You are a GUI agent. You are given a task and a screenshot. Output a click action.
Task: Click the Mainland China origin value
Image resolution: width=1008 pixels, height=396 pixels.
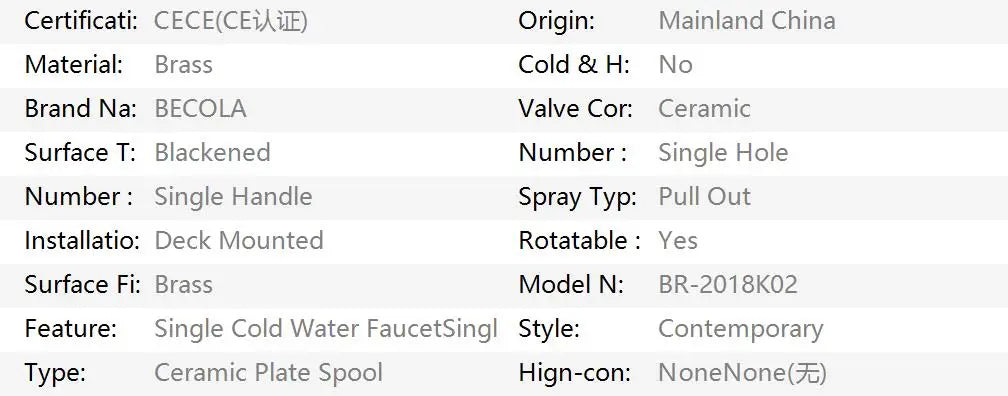pos(747,21)
